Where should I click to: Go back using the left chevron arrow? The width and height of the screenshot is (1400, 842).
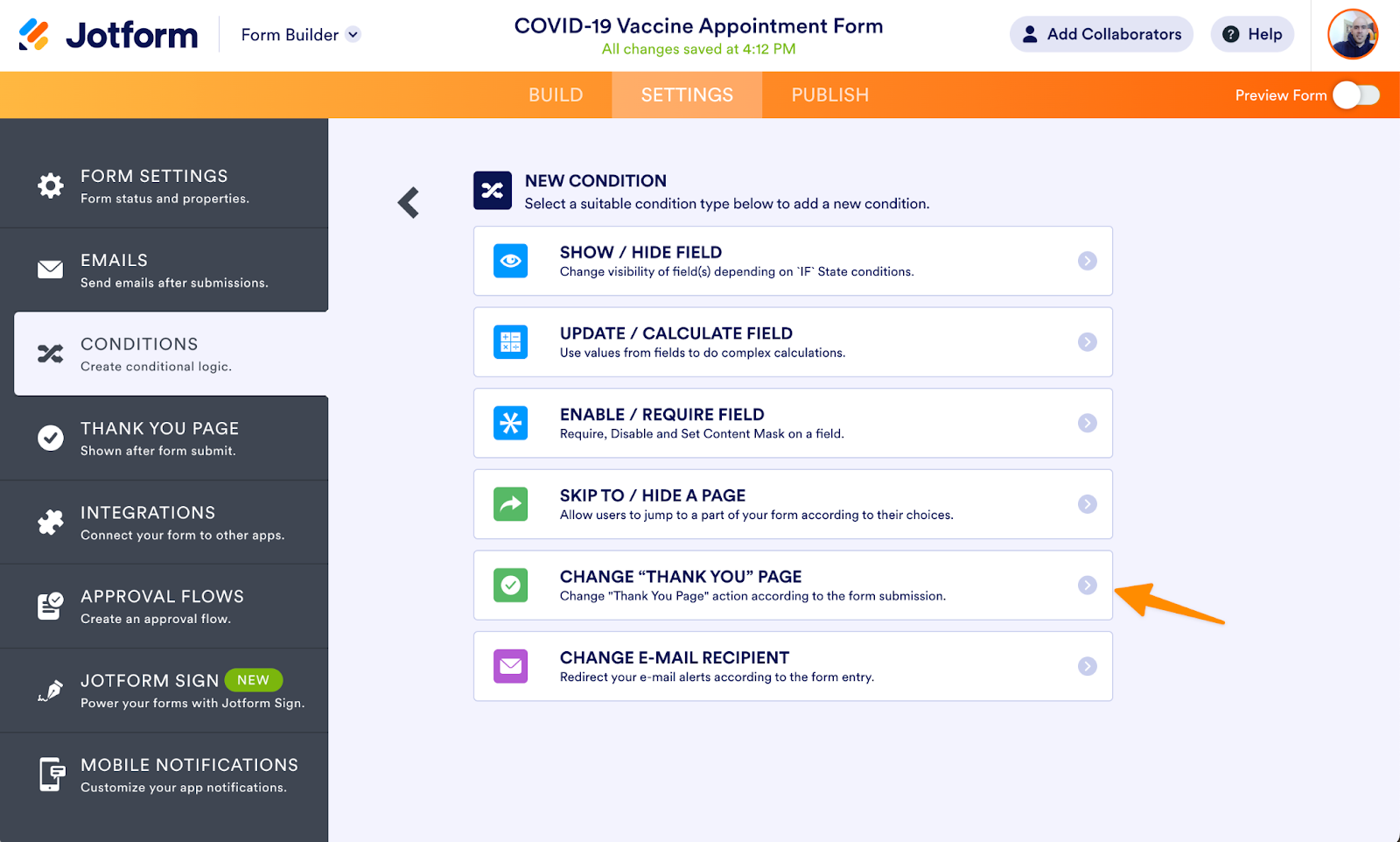pos(409,203)
